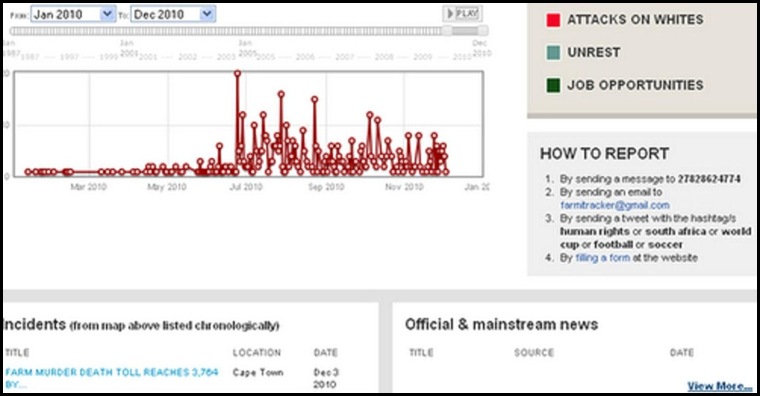Select the red Attacks on Whites swatch
This screenshot has height=396, width=760.
coord(554,20)
